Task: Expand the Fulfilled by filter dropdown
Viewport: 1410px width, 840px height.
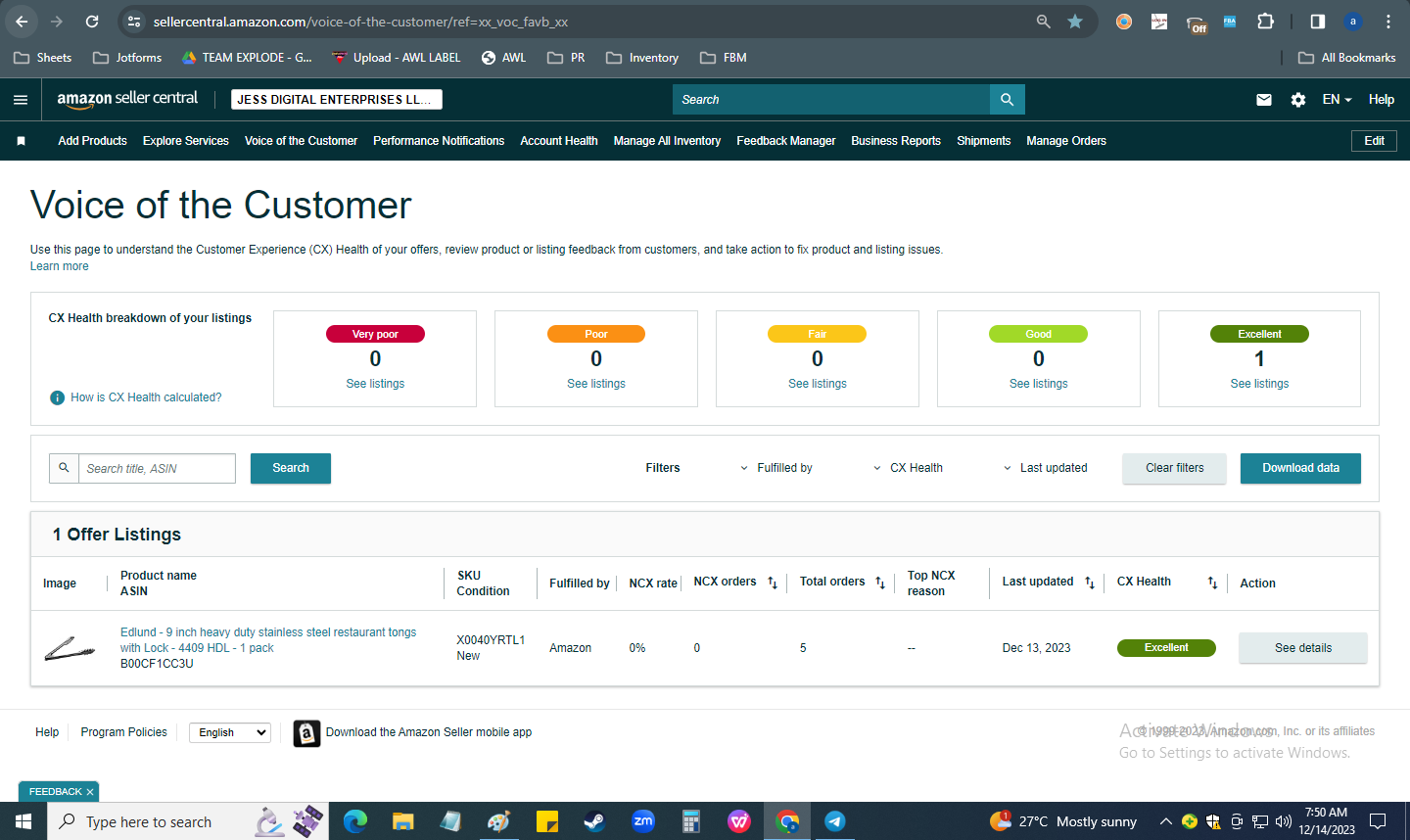Action: point(776,468)
